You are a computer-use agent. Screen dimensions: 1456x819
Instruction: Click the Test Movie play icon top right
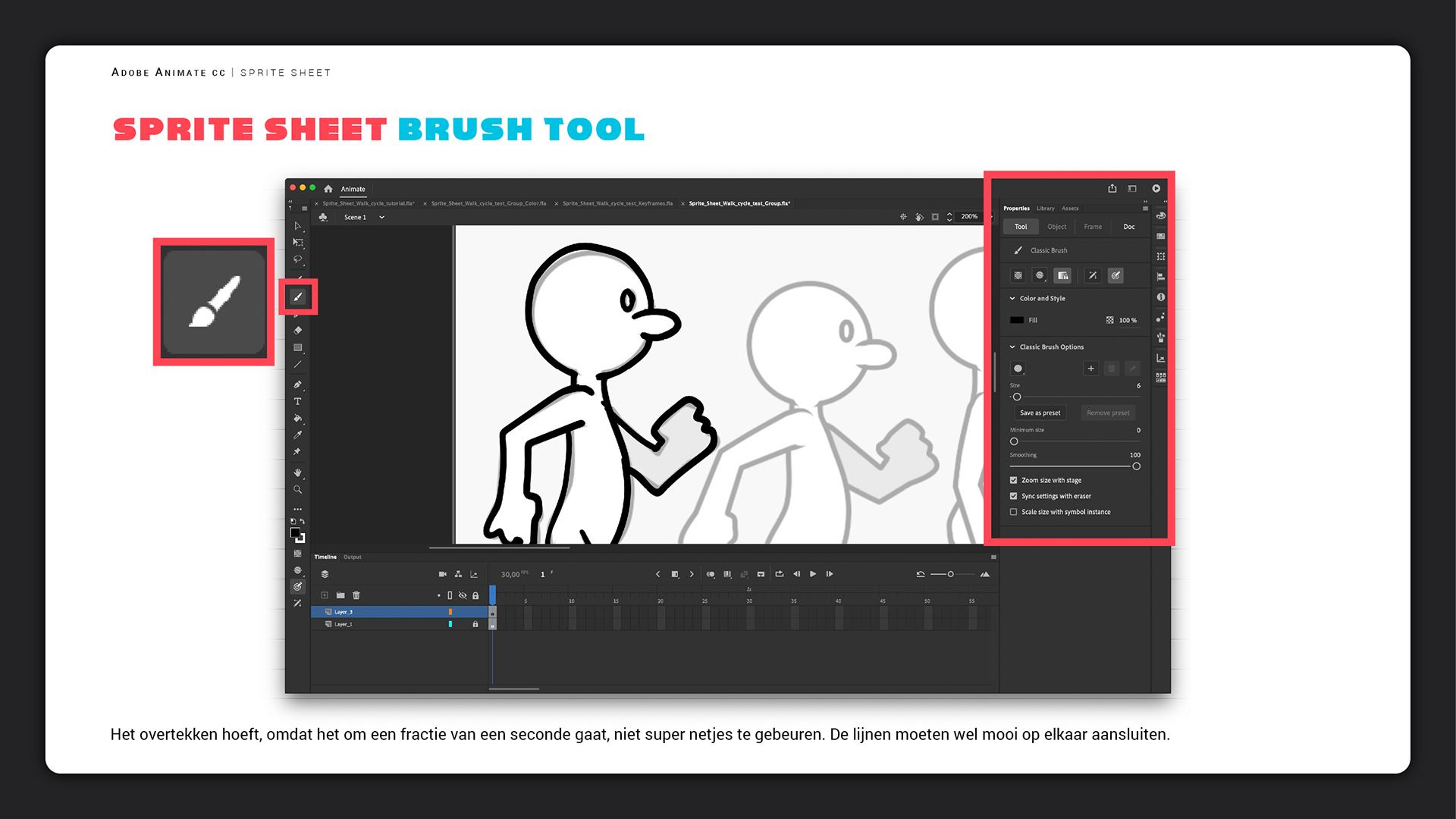click(x=1156, y=188)
